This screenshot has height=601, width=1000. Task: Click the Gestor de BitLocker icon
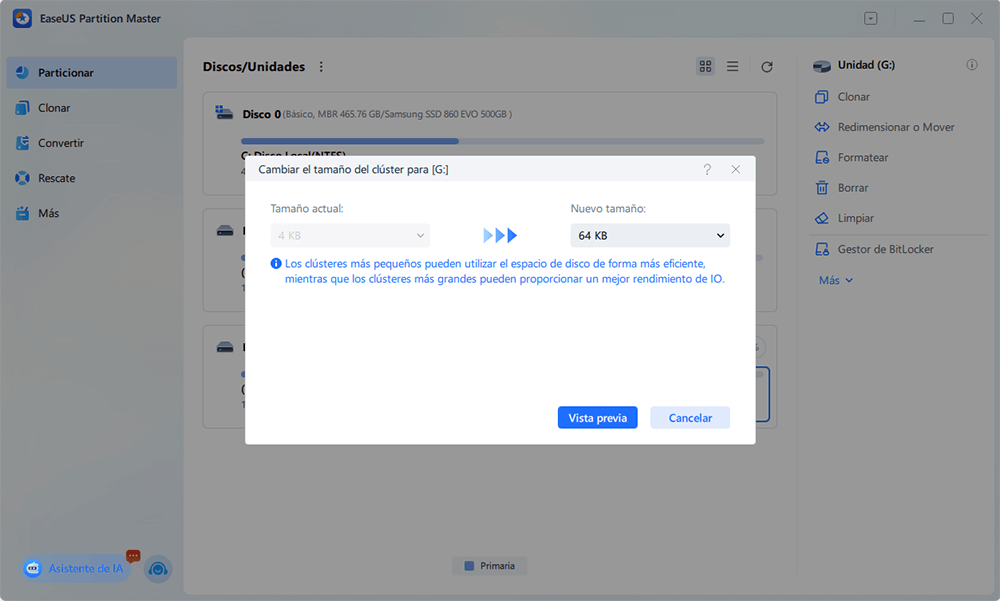[x=822, y=249]
